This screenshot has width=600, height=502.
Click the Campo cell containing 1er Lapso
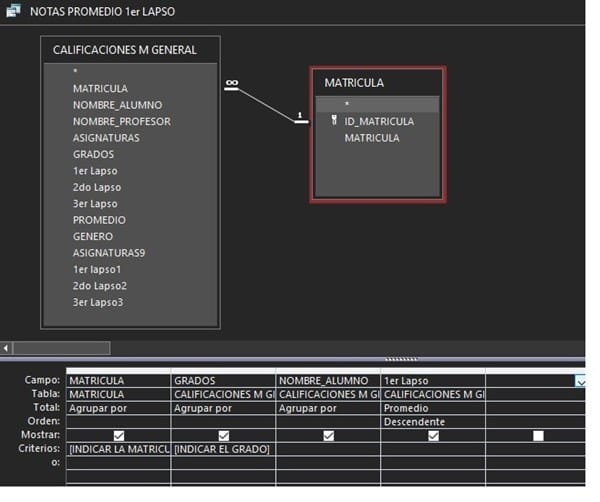pyautogui.click(x=433, y=381)
